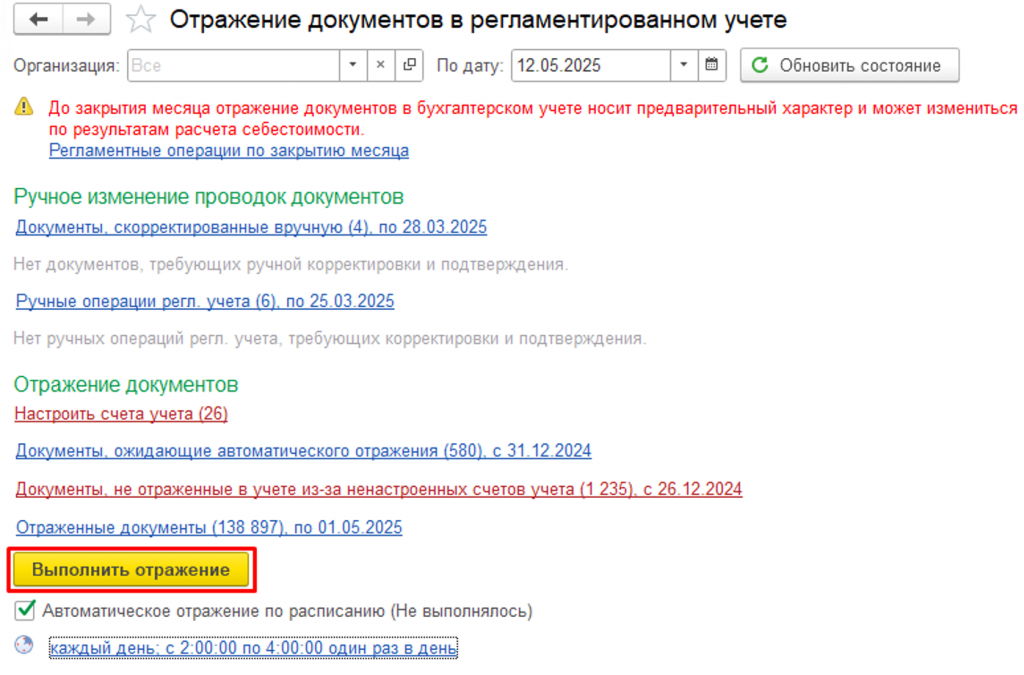The height and width of the screenshot is (675, 1024).
Task: Open Документы, ожидающие автоматического отражения (580)
Action: click(303, 451)
